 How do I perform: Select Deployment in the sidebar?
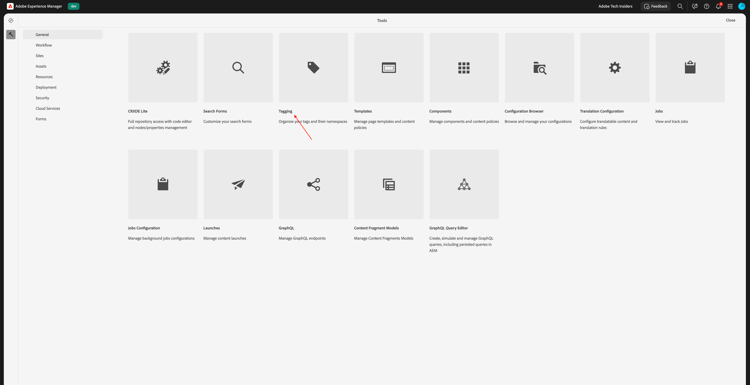(x=46, y=87)
